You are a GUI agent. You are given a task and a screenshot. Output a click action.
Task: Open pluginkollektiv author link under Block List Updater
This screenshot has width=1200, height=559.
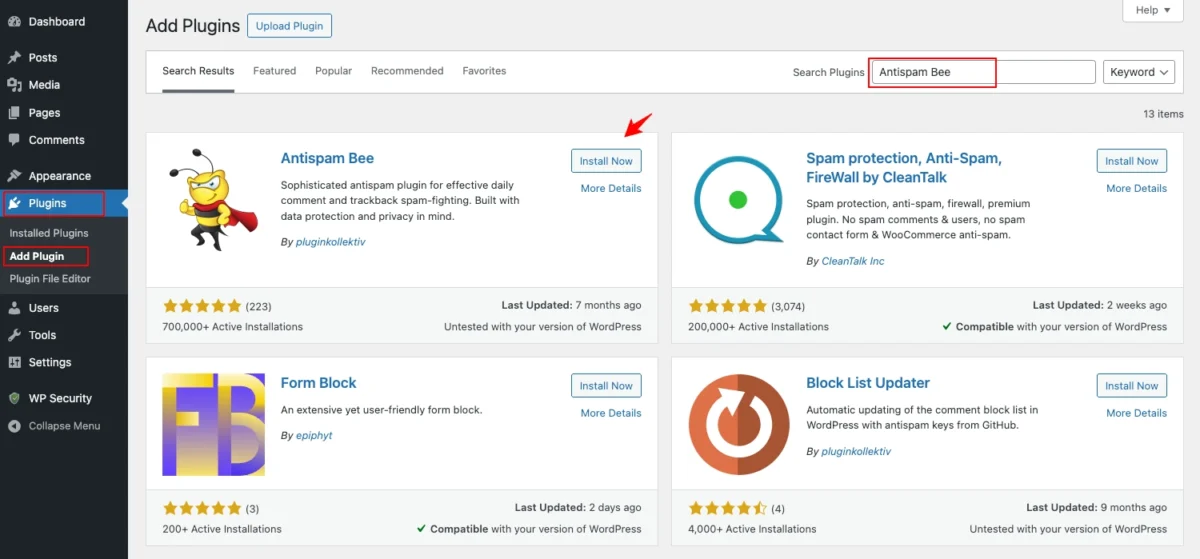855,451
